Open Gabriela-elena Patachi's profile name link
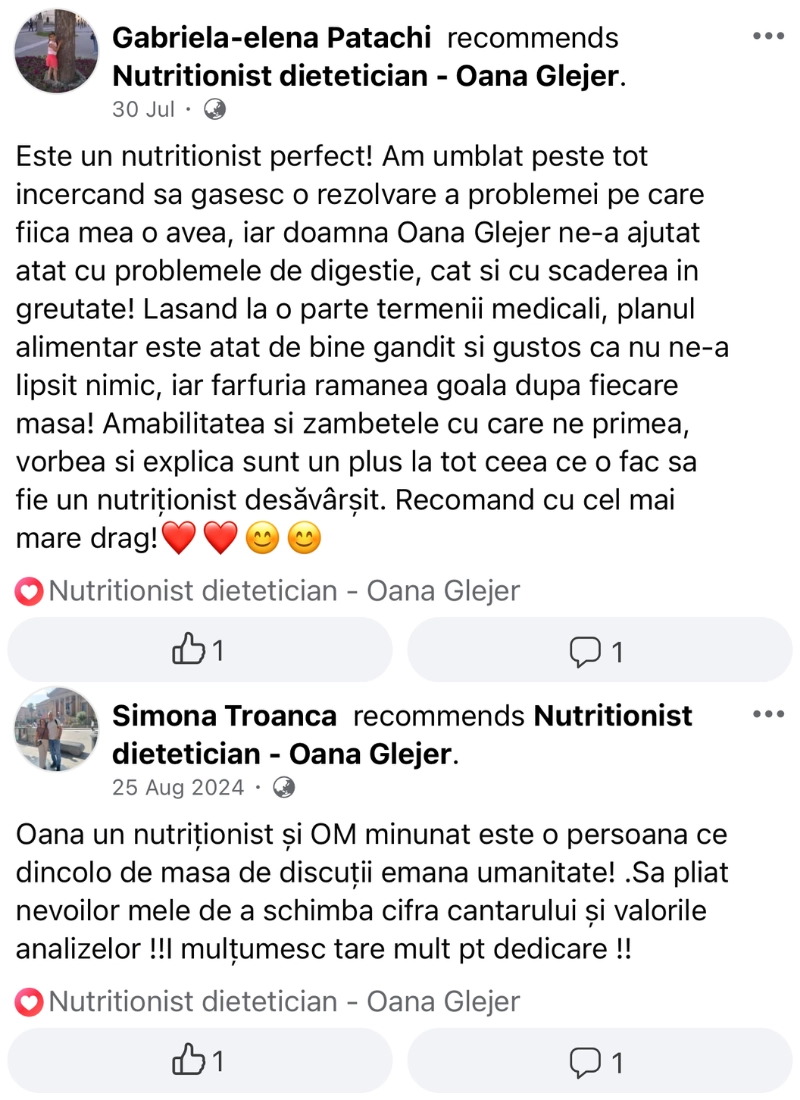 [x=272, y=39]
